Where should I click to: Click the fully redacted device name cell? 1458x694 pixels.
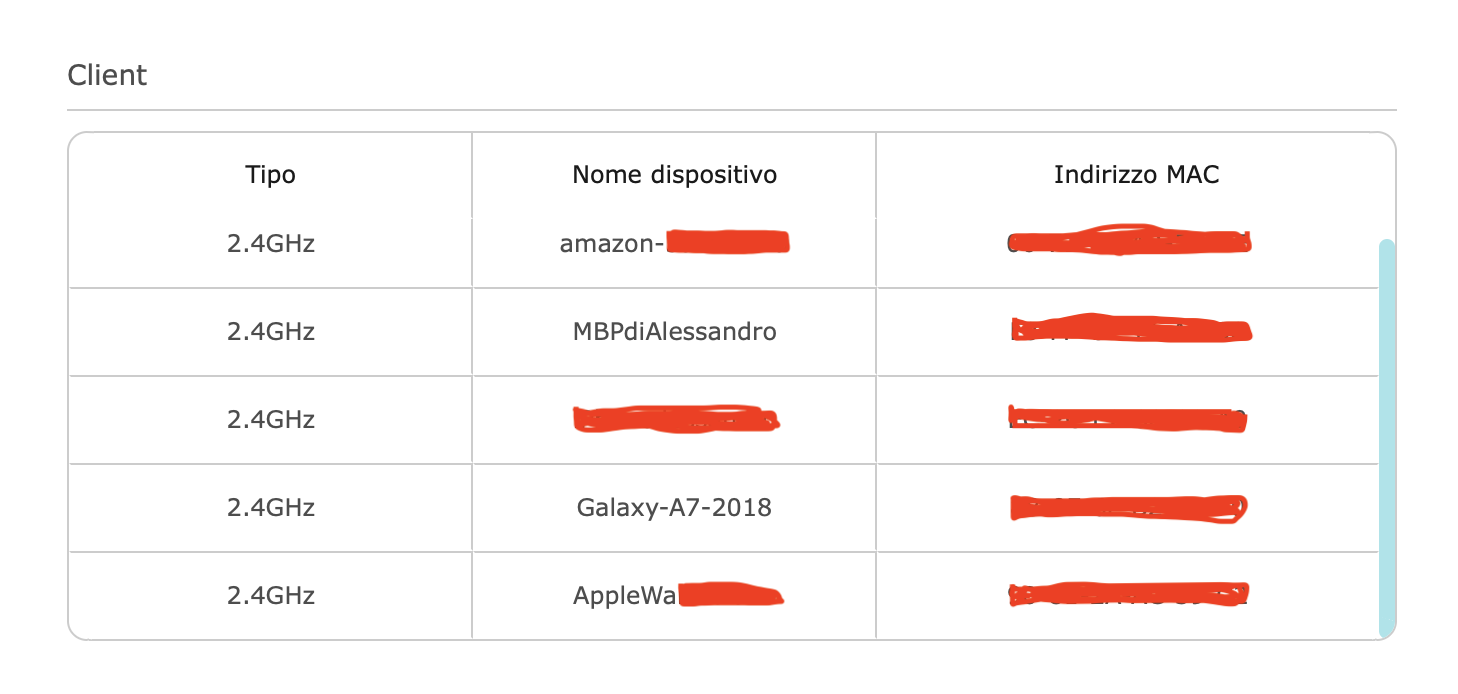point(676,419)
